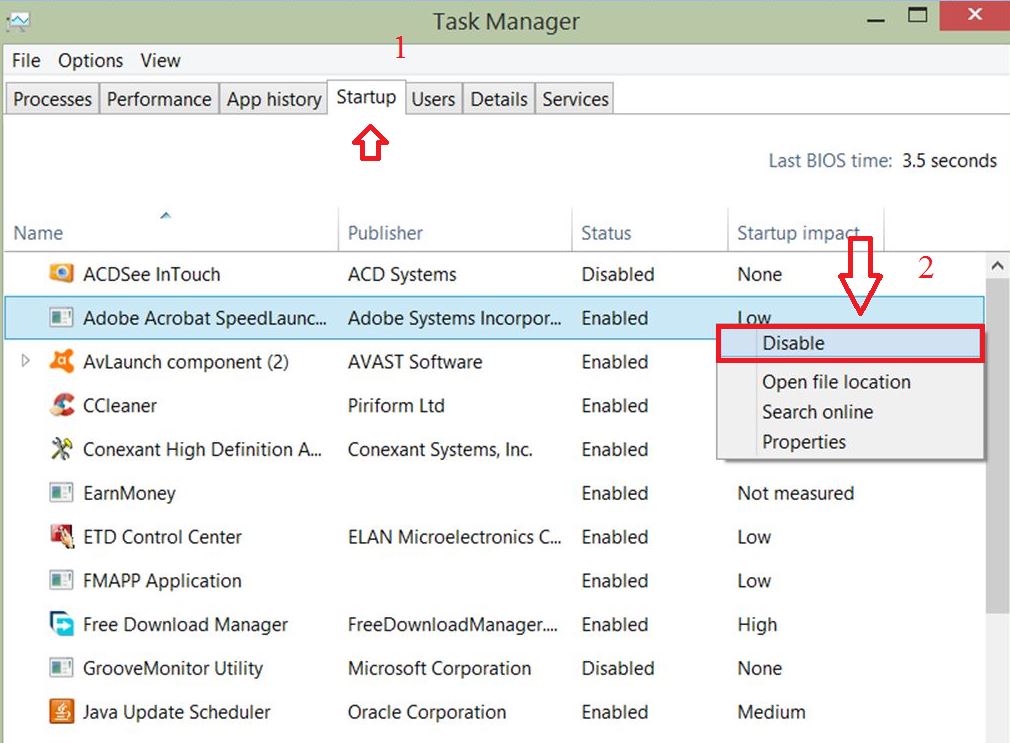1010x743 pixels.
Task: Click the CCleaner app icon
Action: pos(61,406)
